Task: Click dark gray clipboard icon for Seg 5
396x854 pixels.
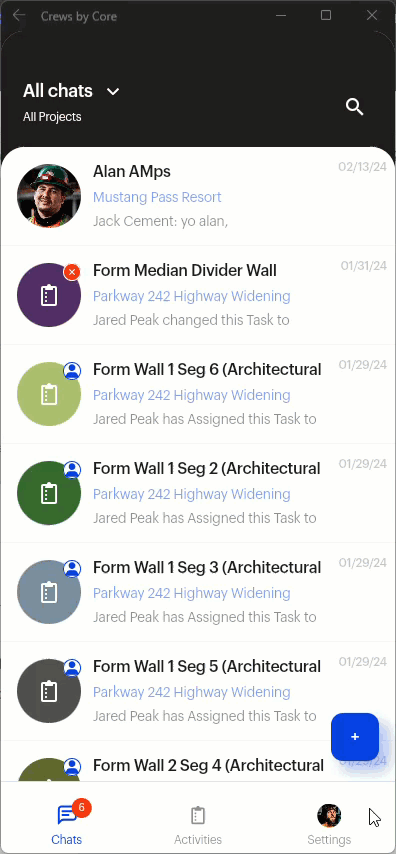Action: [49, 692]
